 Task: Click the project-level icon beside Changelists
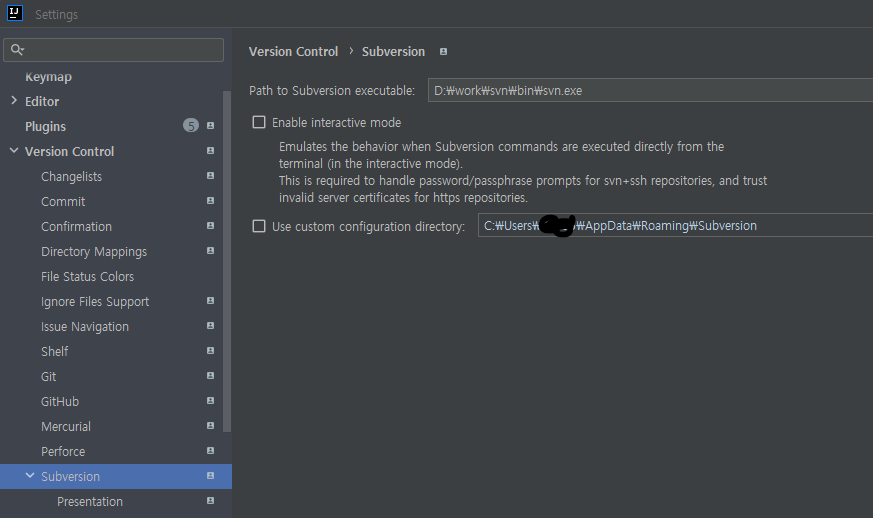click(x=210, y=176)
